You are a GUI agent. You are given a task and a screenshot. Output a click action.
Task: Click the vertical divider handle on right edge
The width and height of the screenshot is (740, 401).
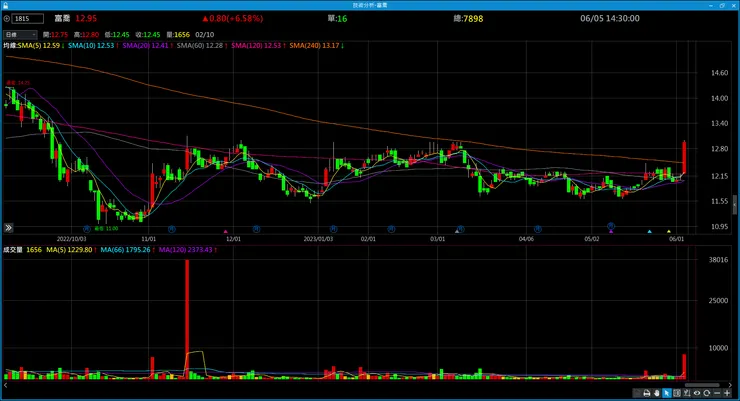click(x=734, y=205)
